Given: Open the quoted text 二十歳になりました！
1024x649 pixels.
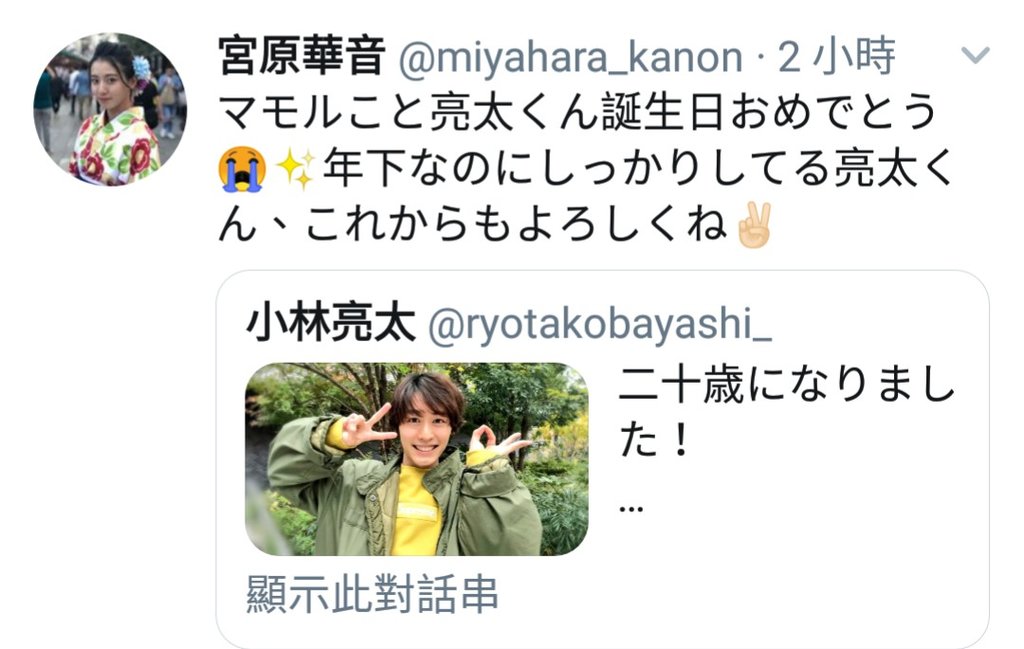Looking at the screenshot, I should click(787, 411).
